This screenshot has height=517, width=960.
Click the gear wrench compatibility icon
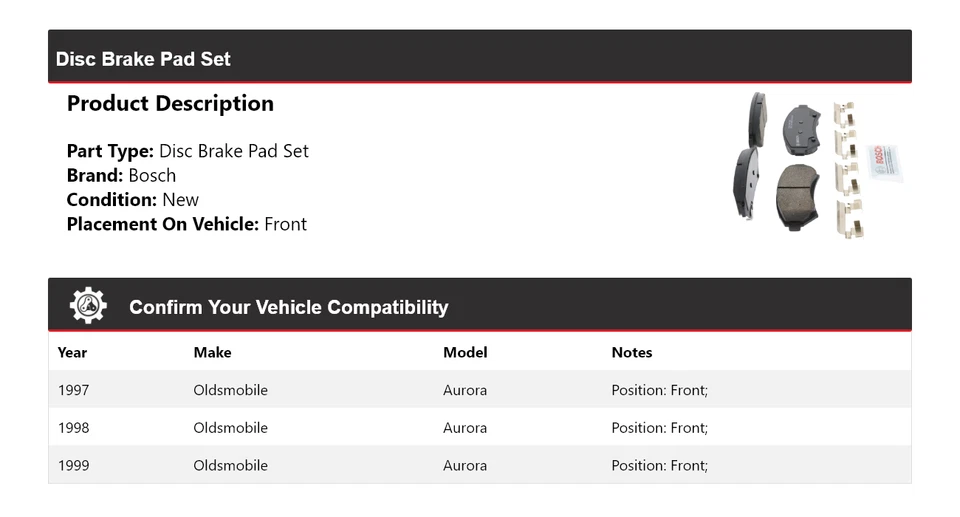point(88,306)
